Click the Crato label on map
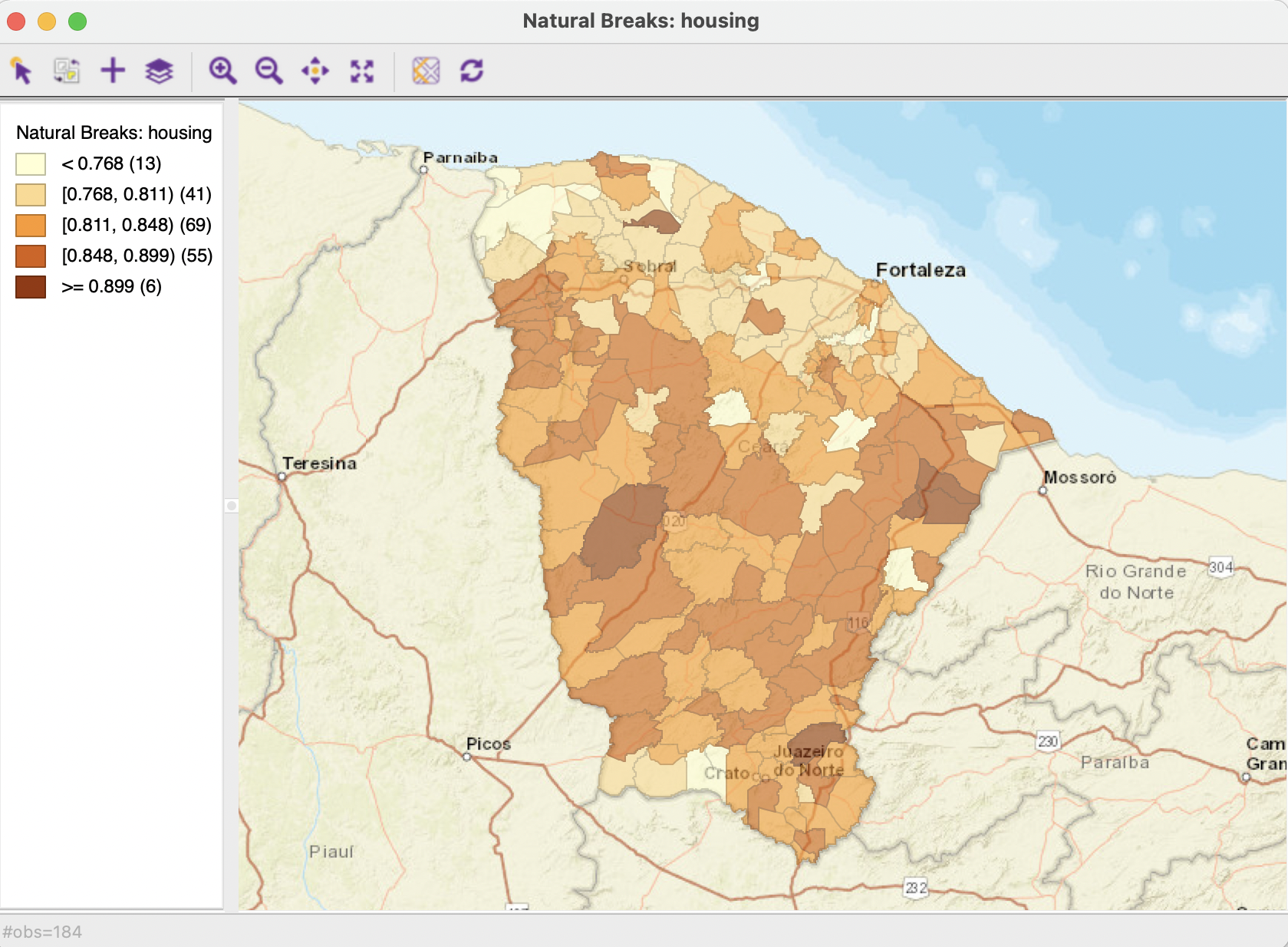The image size is (1288, 947). 726,773
